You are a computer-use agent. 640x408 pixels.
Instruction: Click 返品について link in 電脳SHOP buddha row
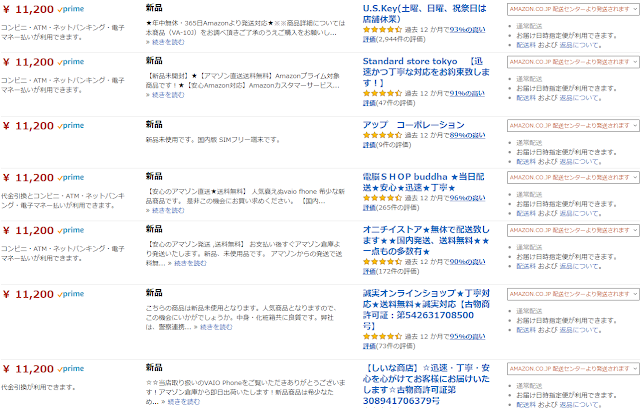pos(579,213)
